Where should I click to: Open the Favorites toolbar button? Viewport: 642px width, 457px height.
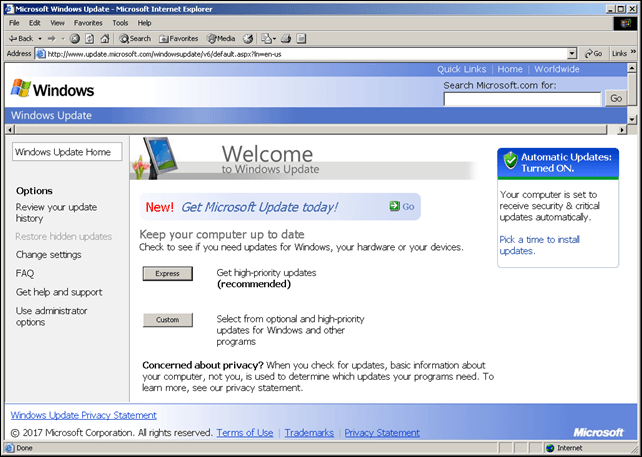click(179, 38)
